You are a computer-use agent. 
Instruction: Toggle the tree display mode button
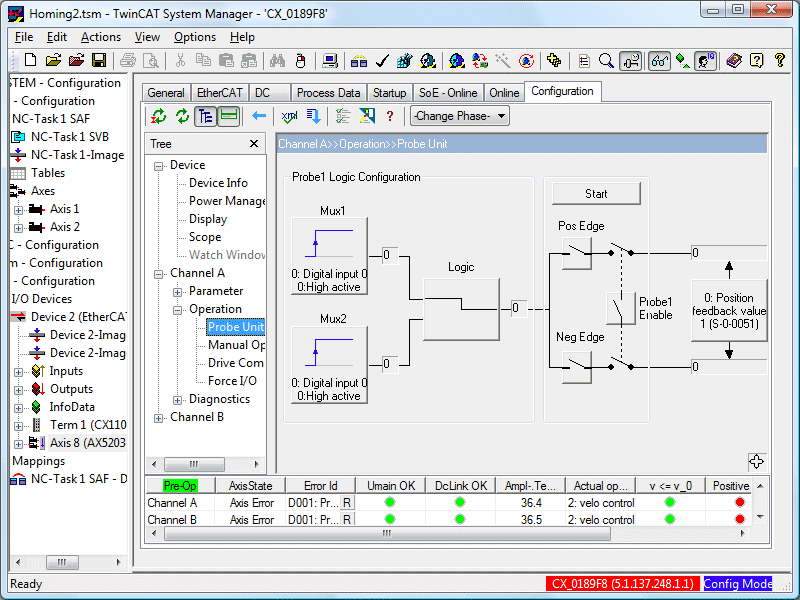[206, 116]
